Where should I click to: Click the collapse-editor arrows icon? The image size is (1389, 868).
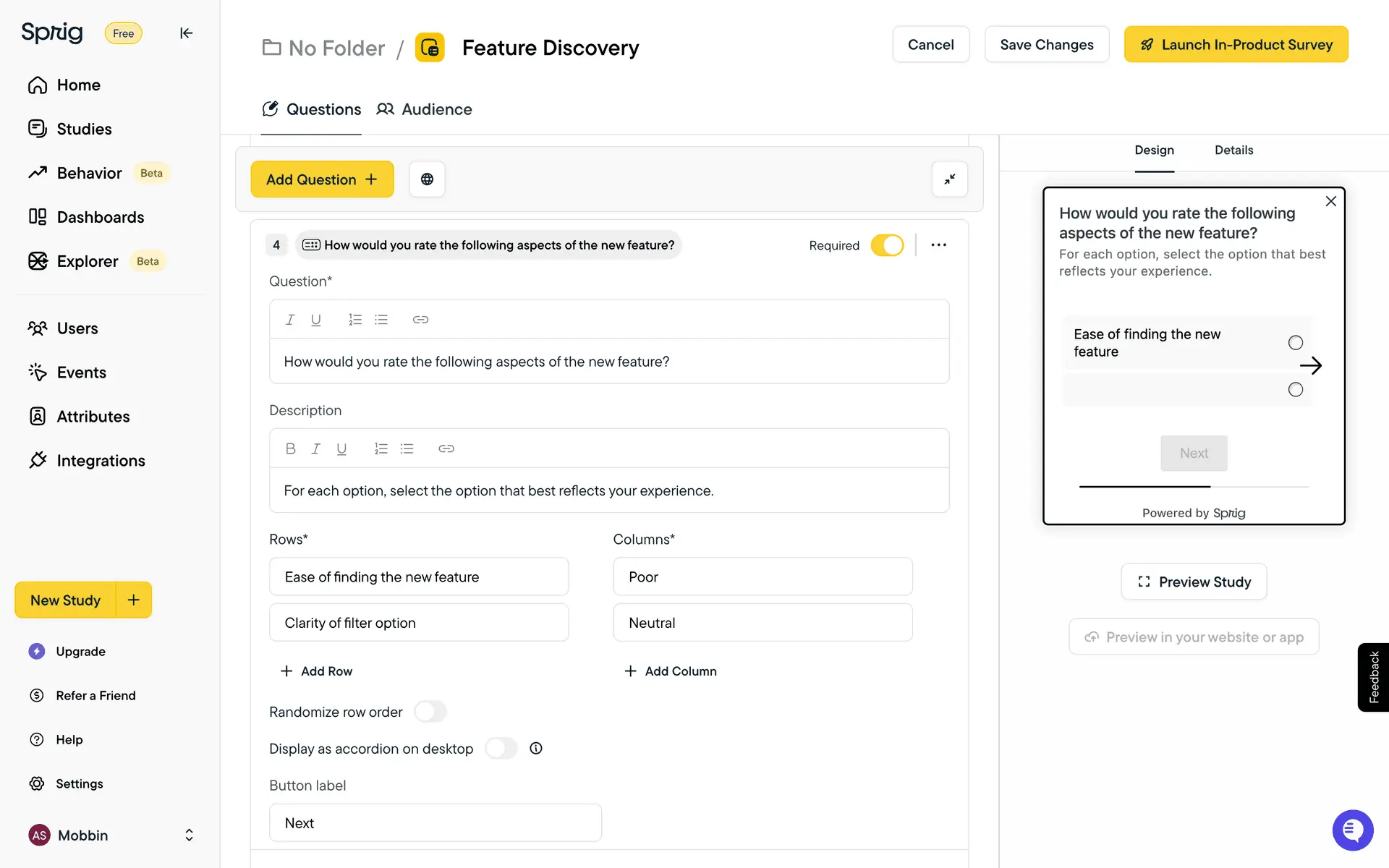click(949, 179)
